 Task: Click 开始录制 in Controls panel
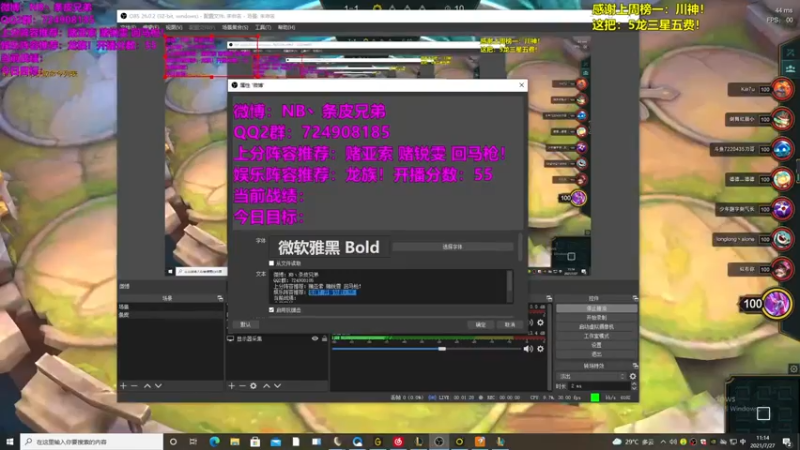pyautogui.click(x=596, y=317)
